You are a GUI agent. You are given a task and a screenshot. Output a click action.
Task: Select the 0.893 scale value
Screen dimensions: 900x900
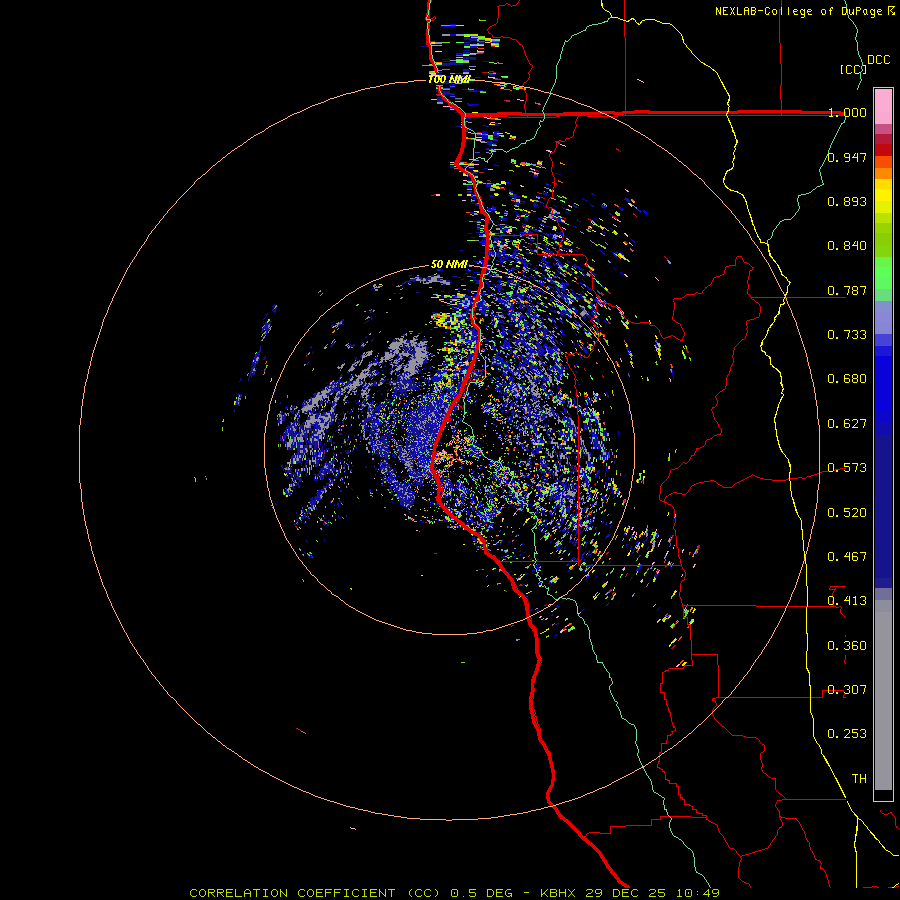pos(847,201)
